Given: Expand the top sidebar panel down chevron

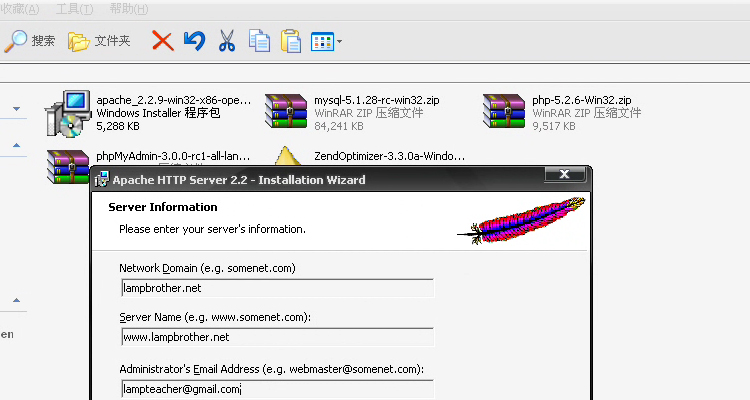Looking at the screenshot, I should (16, 109).
